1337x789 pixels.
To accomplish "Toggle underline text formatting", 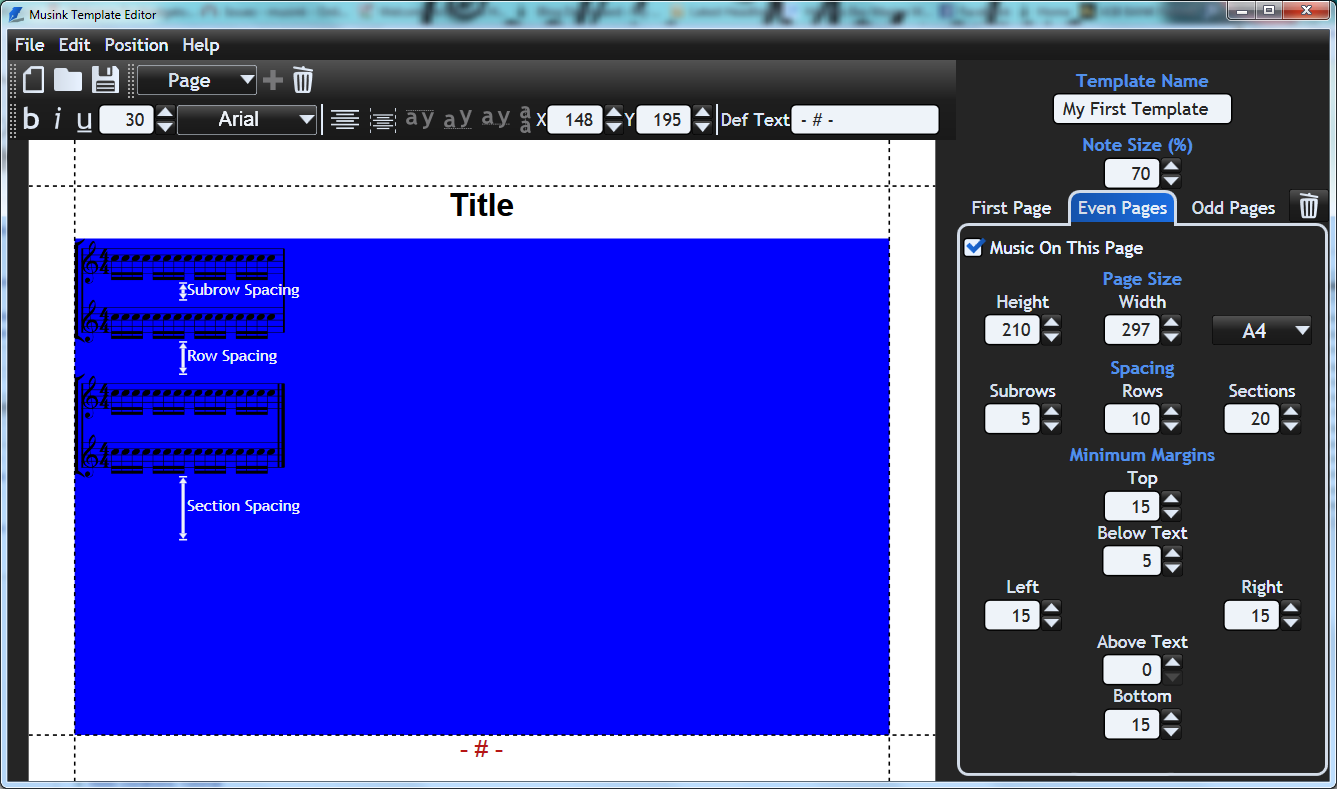I will tap(84, 120).
